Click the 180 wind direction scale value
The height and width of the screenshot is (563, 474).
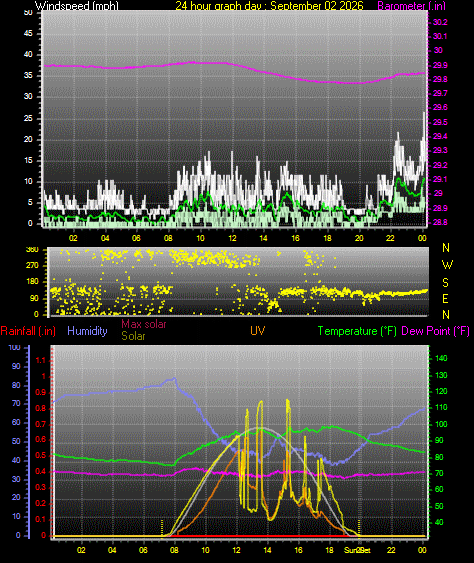pyautogui.click(x=32, y=282)
